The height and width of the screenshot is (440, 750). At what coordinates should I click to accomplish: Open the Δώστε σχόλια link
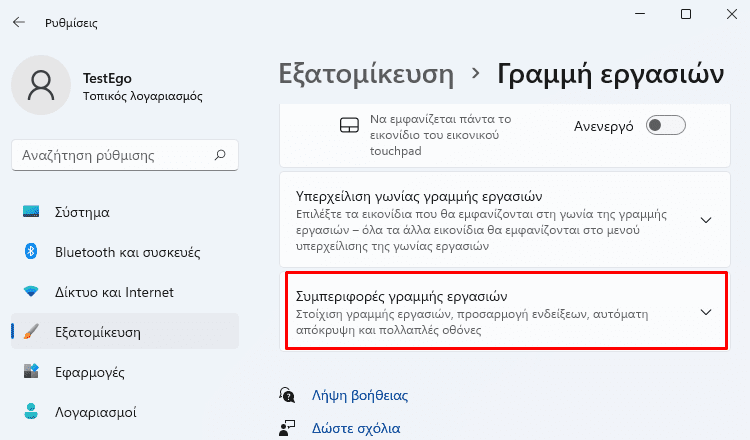(356, 428)
